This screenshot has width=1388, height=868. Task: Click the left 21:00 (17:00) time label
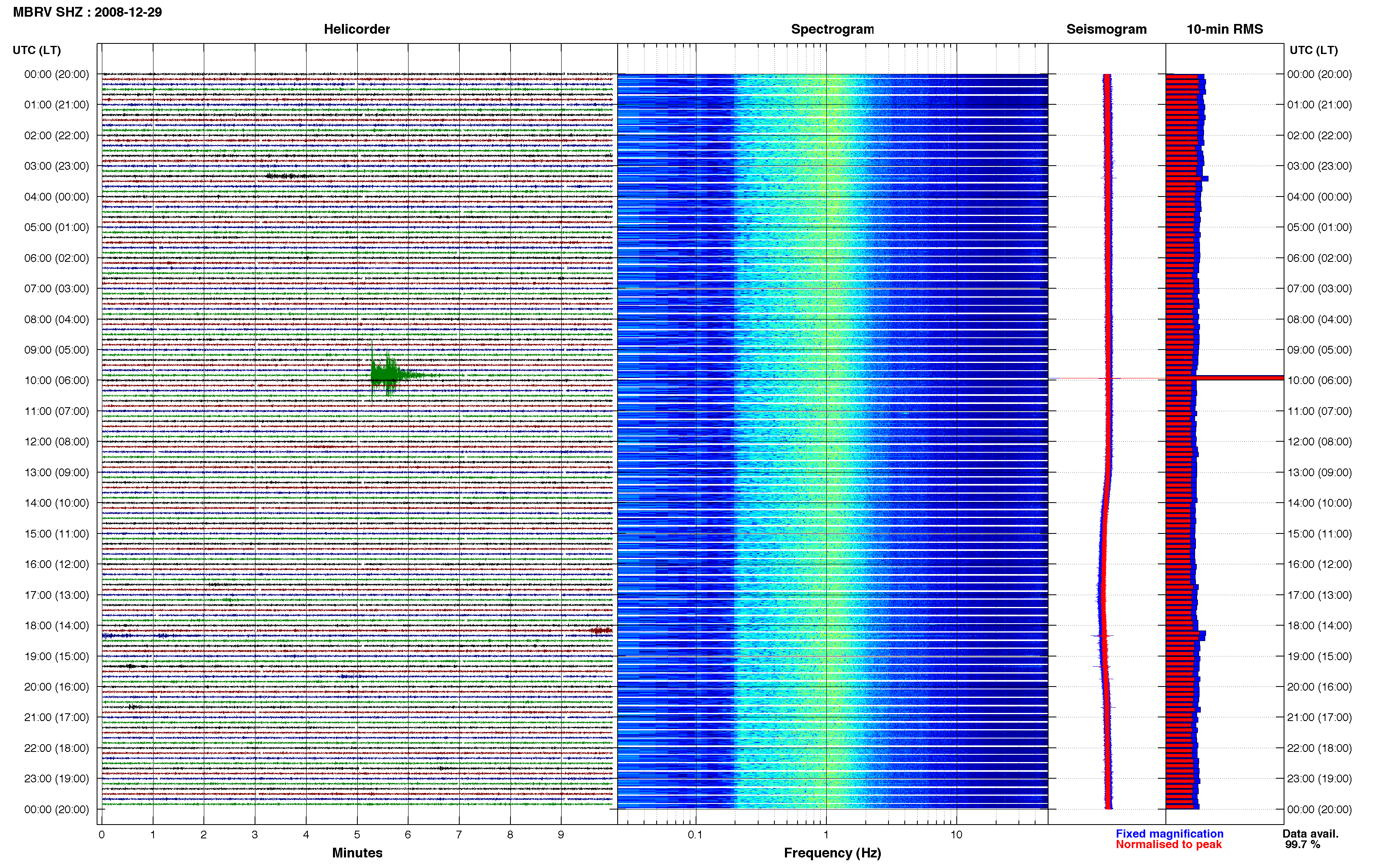click(56, 717)
